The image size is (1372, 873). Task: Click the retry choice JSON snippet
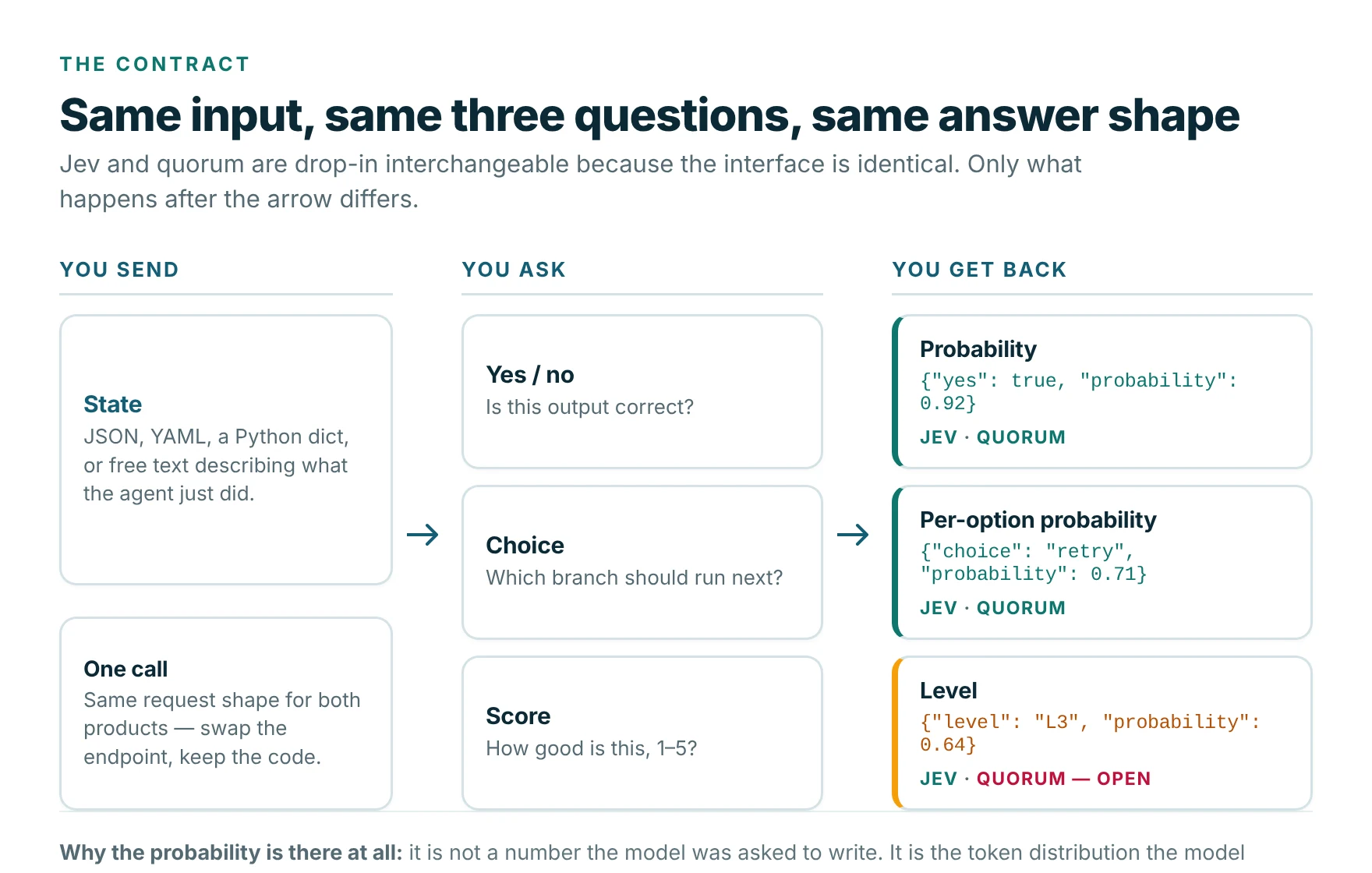click(x=1033, y=562)
